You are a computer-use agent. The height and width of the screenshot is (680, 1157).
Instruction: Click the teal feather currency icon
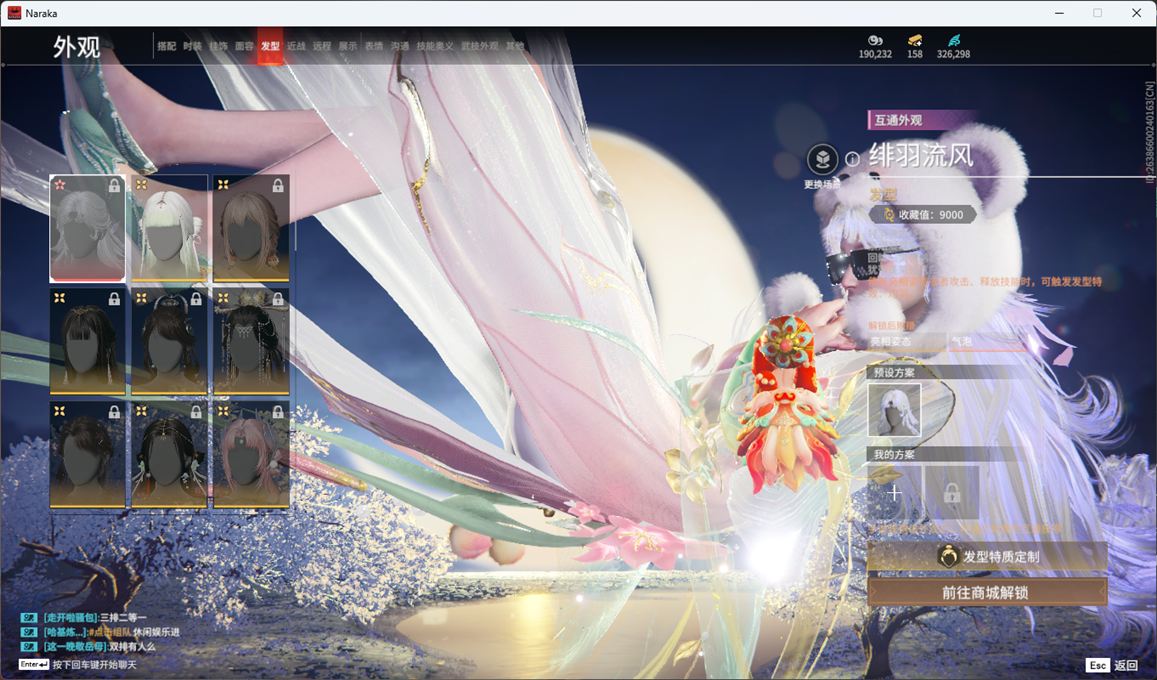[953, 40]
